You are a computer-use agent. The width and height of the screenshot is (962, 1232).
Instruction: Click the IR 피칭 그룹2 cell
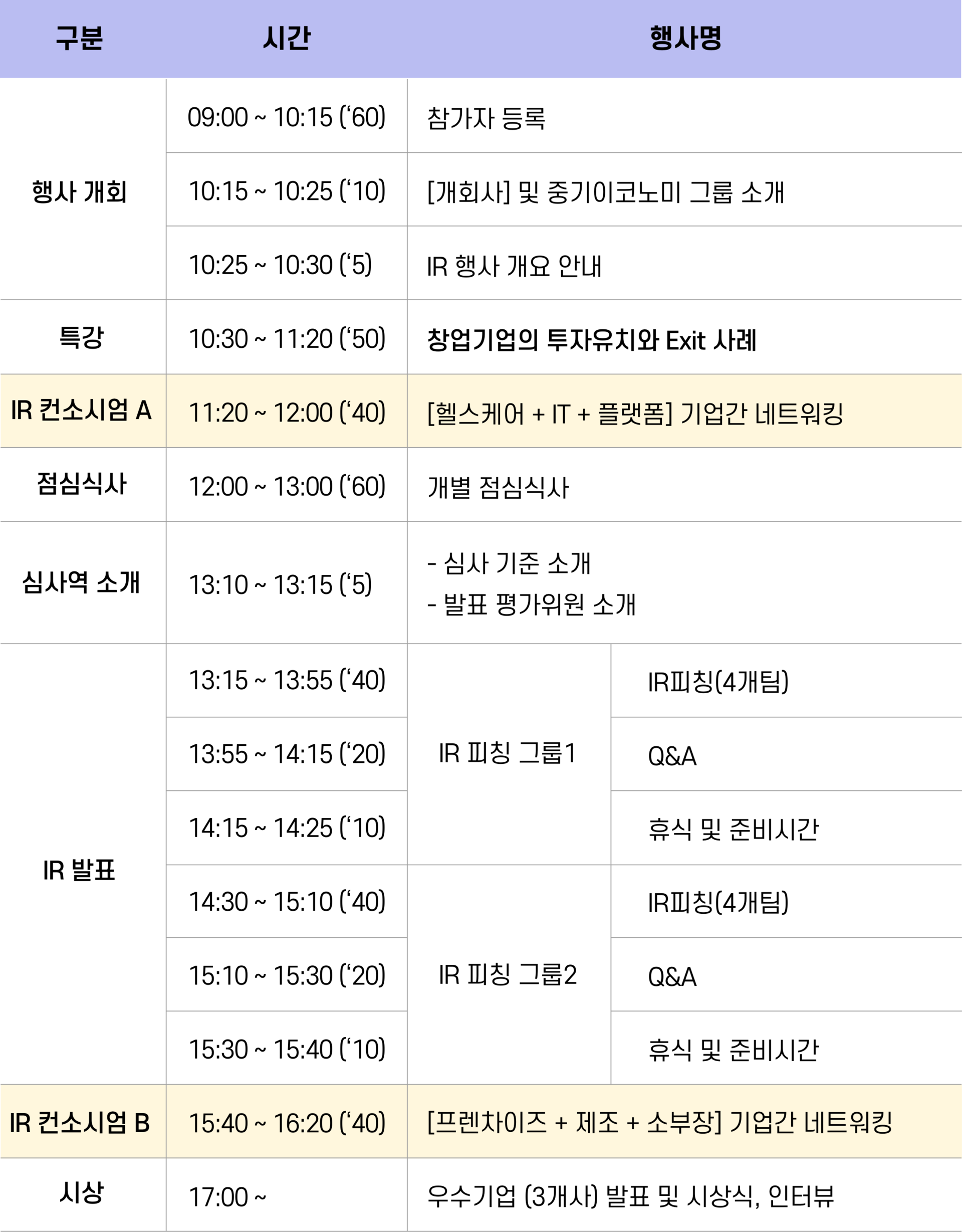coord(508,974)
